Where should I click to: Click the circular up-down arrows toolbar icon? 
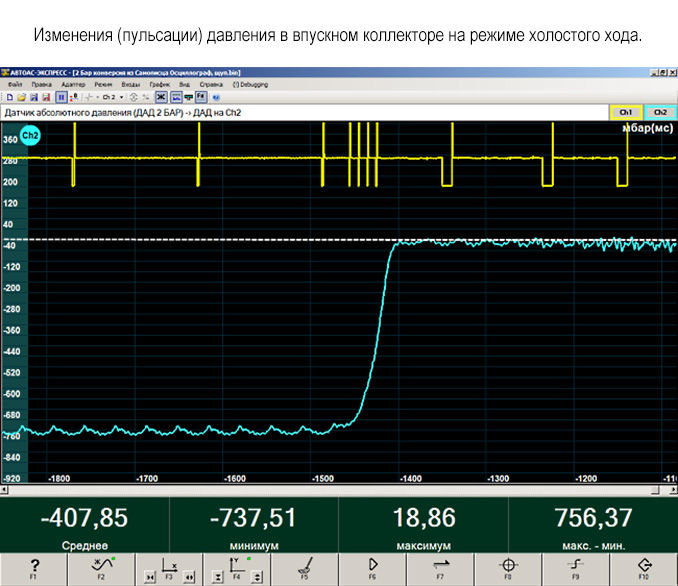(x=134, y=97)
